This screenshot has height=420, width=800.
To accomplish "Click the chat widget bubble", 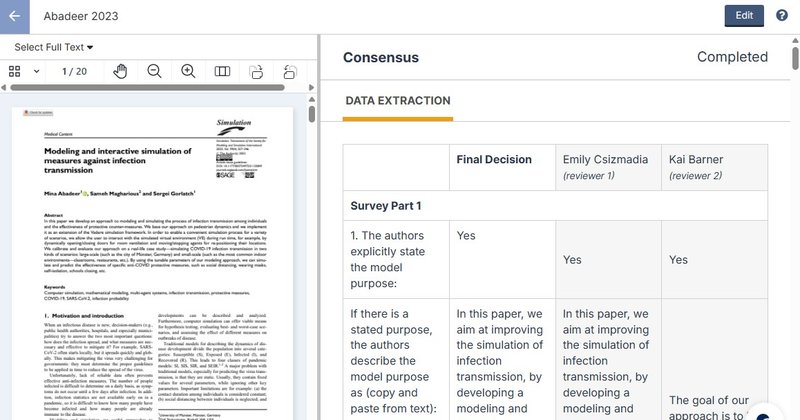I will click(762, 414).
